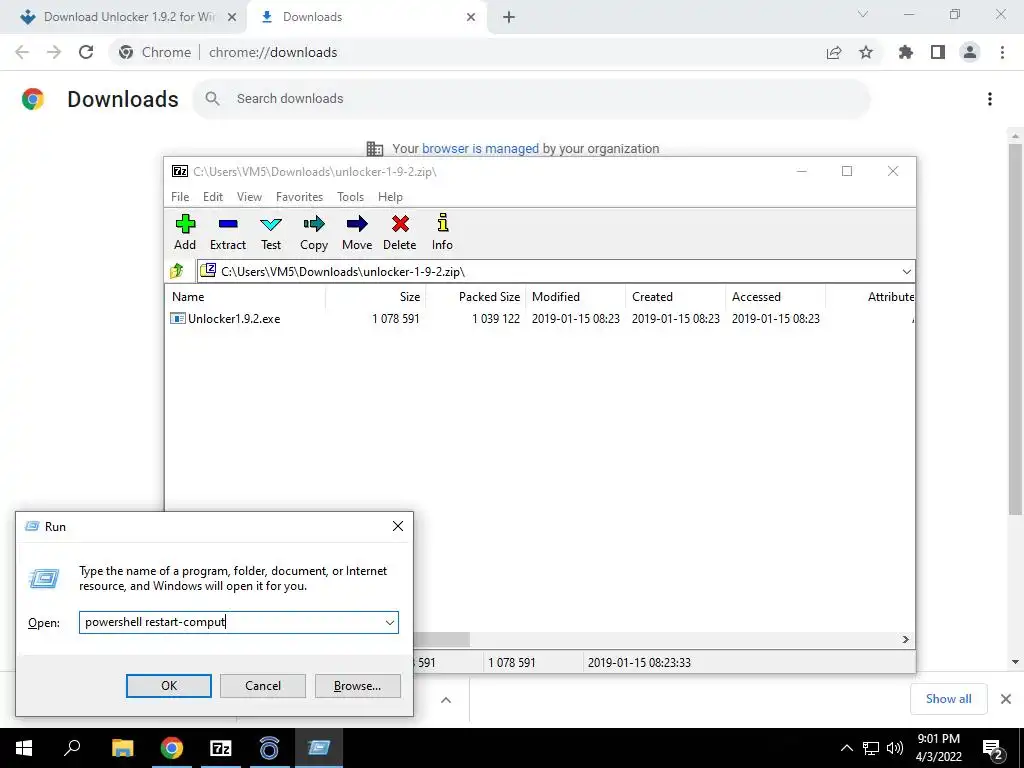Sort by the Packed Size column header

point(476,296)
